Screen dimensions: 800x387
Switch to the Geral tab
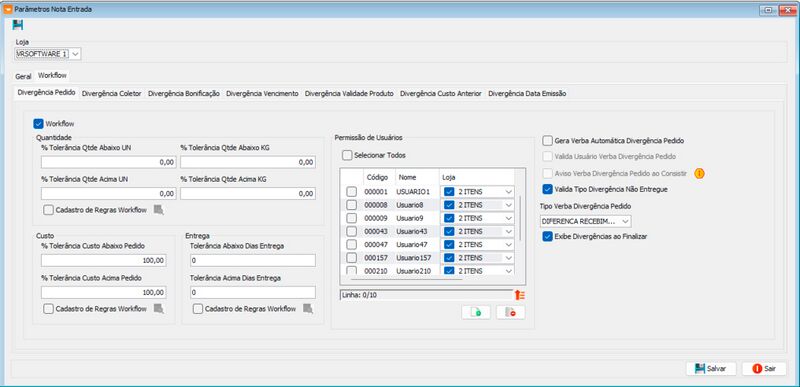click(x=23, y=76)
